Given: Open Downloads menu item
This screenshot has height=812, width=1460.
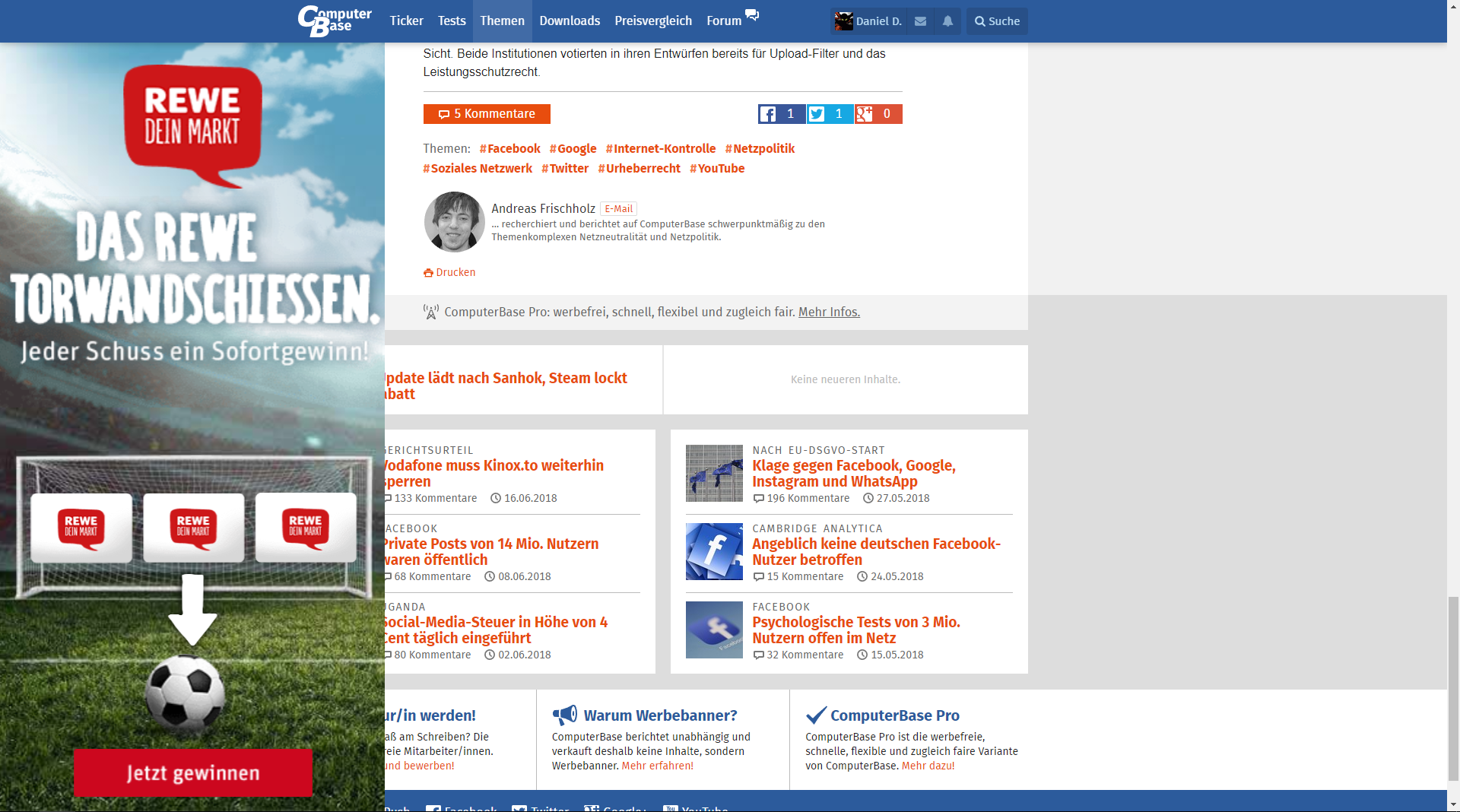Looking at the screenshot, I should [x=570, y=21].
